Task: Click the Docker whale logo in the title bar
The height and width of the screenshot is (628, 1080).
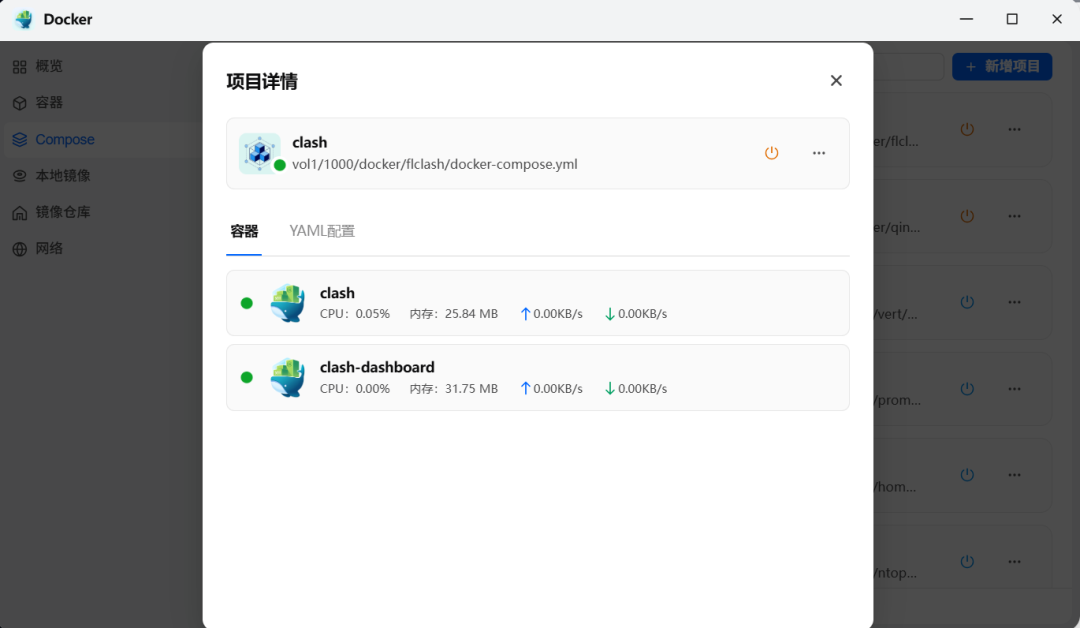Action: [x=22, y=18]
